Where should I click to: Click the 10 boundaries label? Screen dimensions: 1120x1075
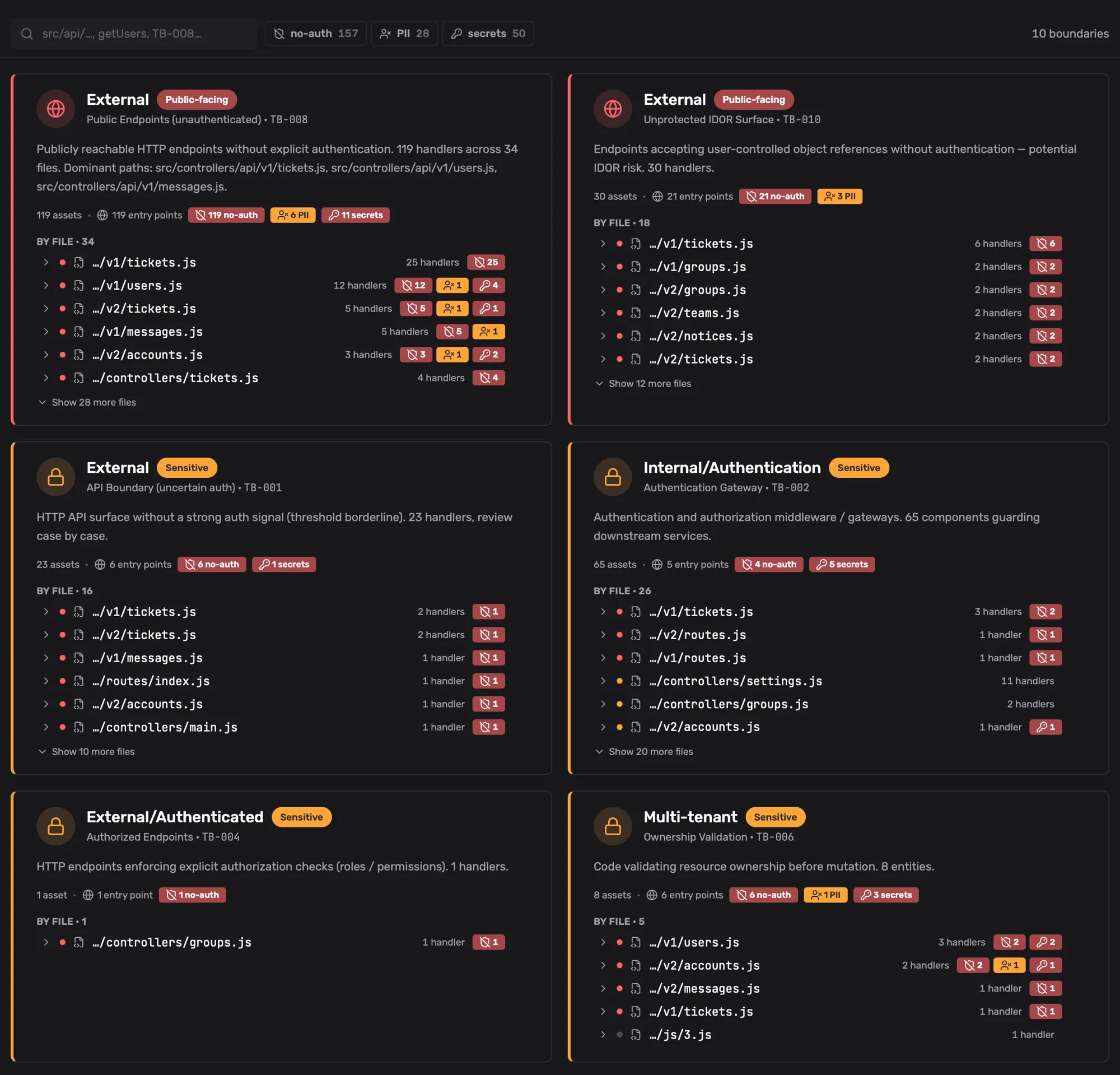tap(1070, 34)
